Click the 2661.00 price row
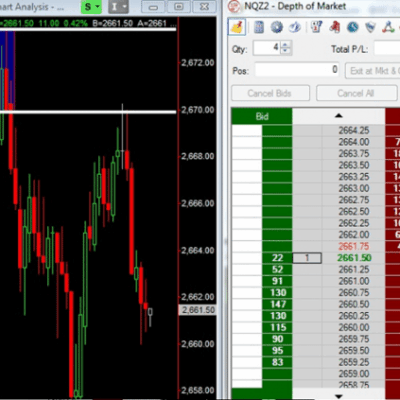400x400 pixels. 354,281
